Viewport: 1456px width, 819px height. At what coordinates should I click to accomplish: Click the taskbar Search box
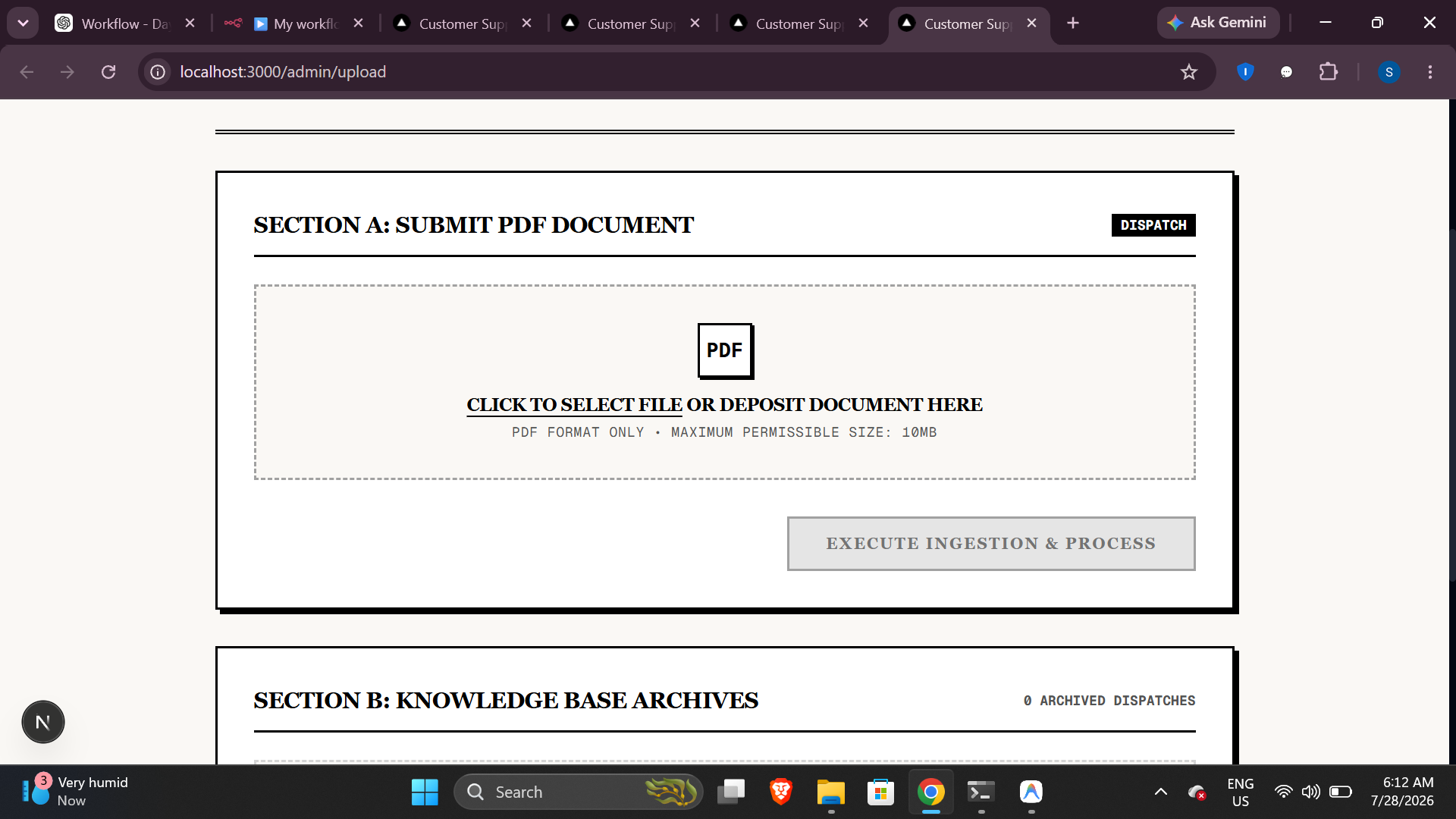(578, 792)
